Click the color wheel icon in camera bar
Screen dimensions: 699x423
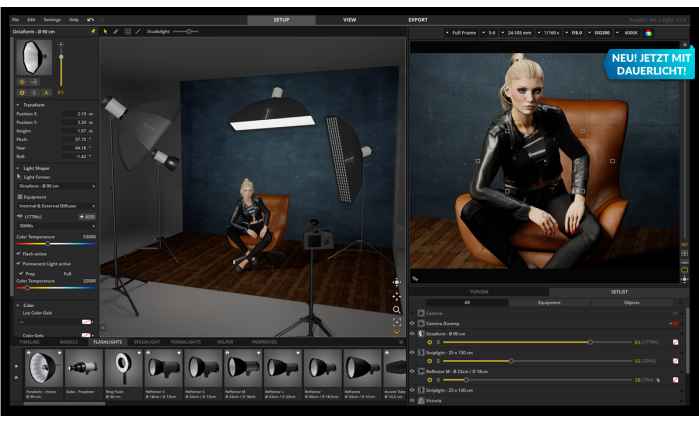648,33
